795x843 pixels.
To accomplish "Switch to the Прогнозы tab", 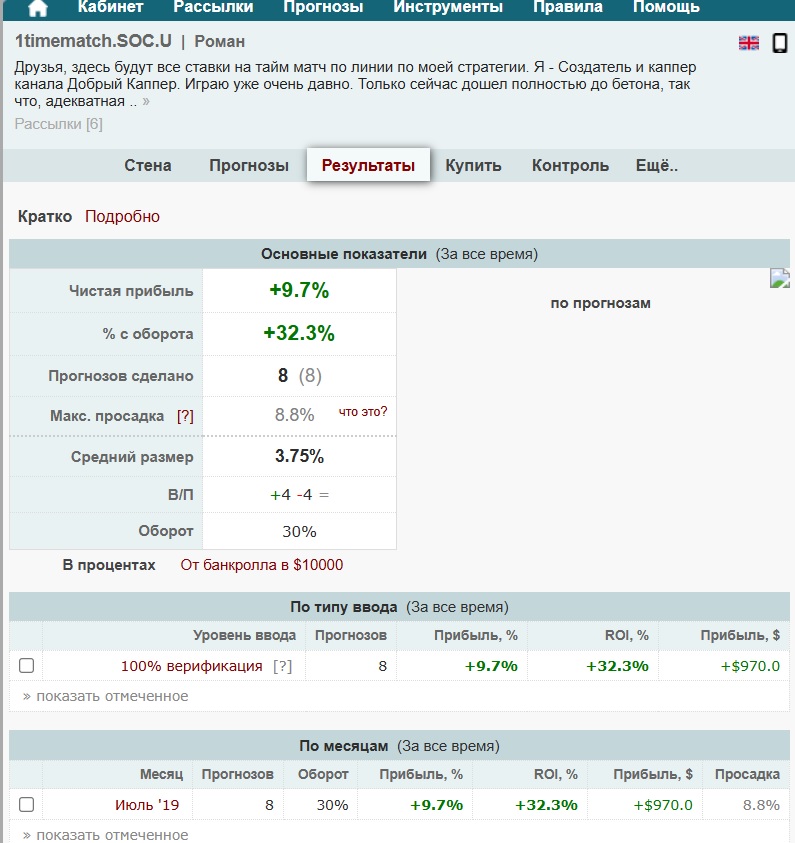I will 249,166.
